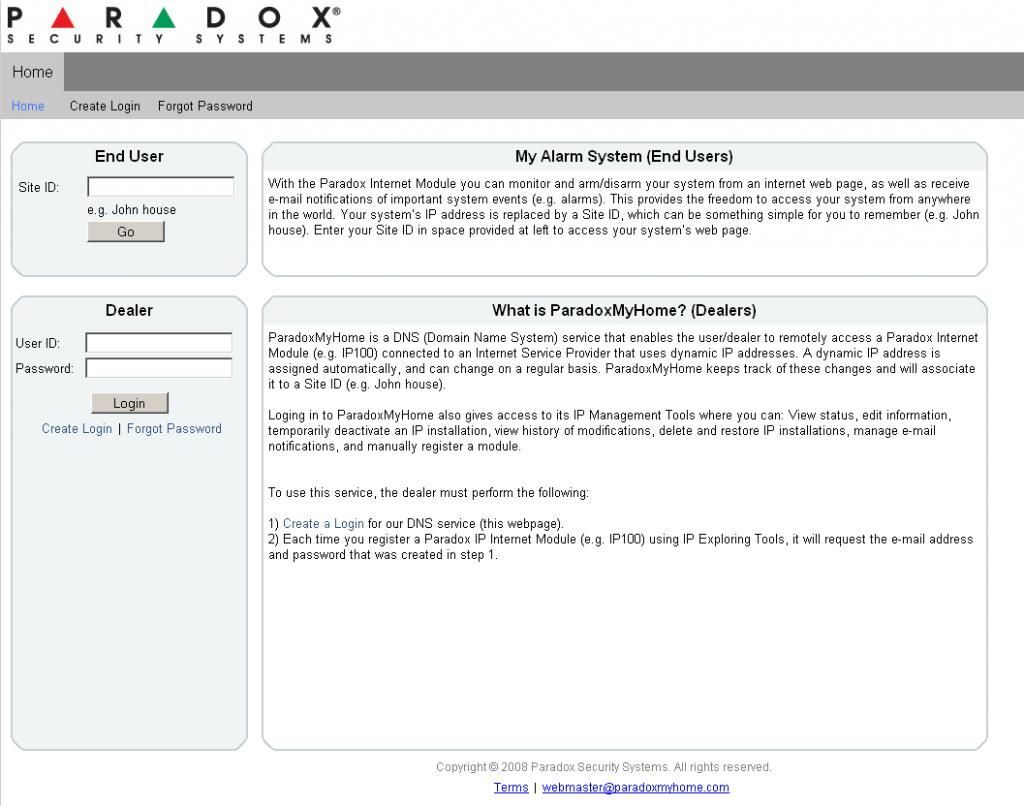Click the Paradox Security Systems logo
The height and width of the screenshot is (806, 1024).
tap(172, 24)
